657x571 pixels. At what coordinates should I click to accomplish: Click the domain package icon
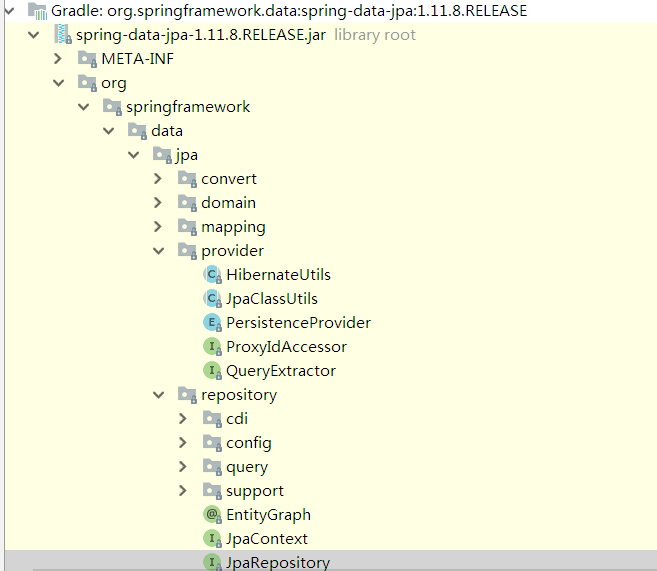point(187,202)
